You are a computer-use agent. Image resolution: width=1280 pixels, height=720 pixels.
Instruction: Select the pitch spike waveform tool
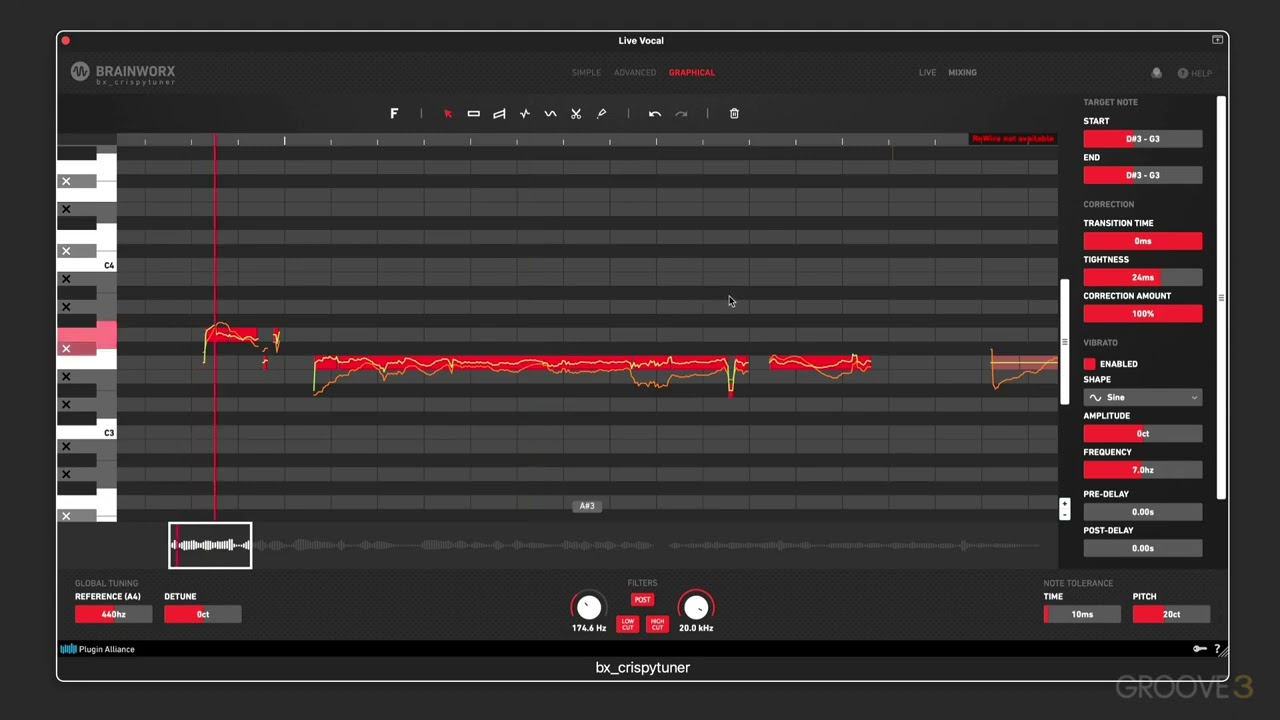[x=525, y=114]
